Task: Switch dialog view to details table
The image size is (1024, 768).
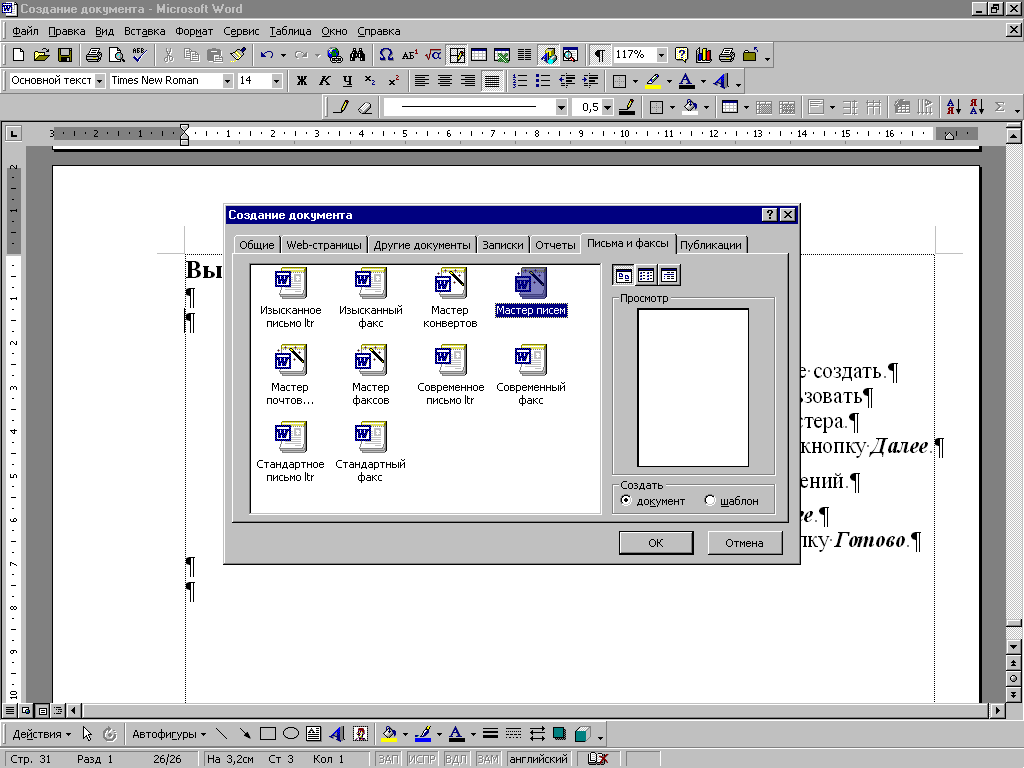Action: (669, 276)
